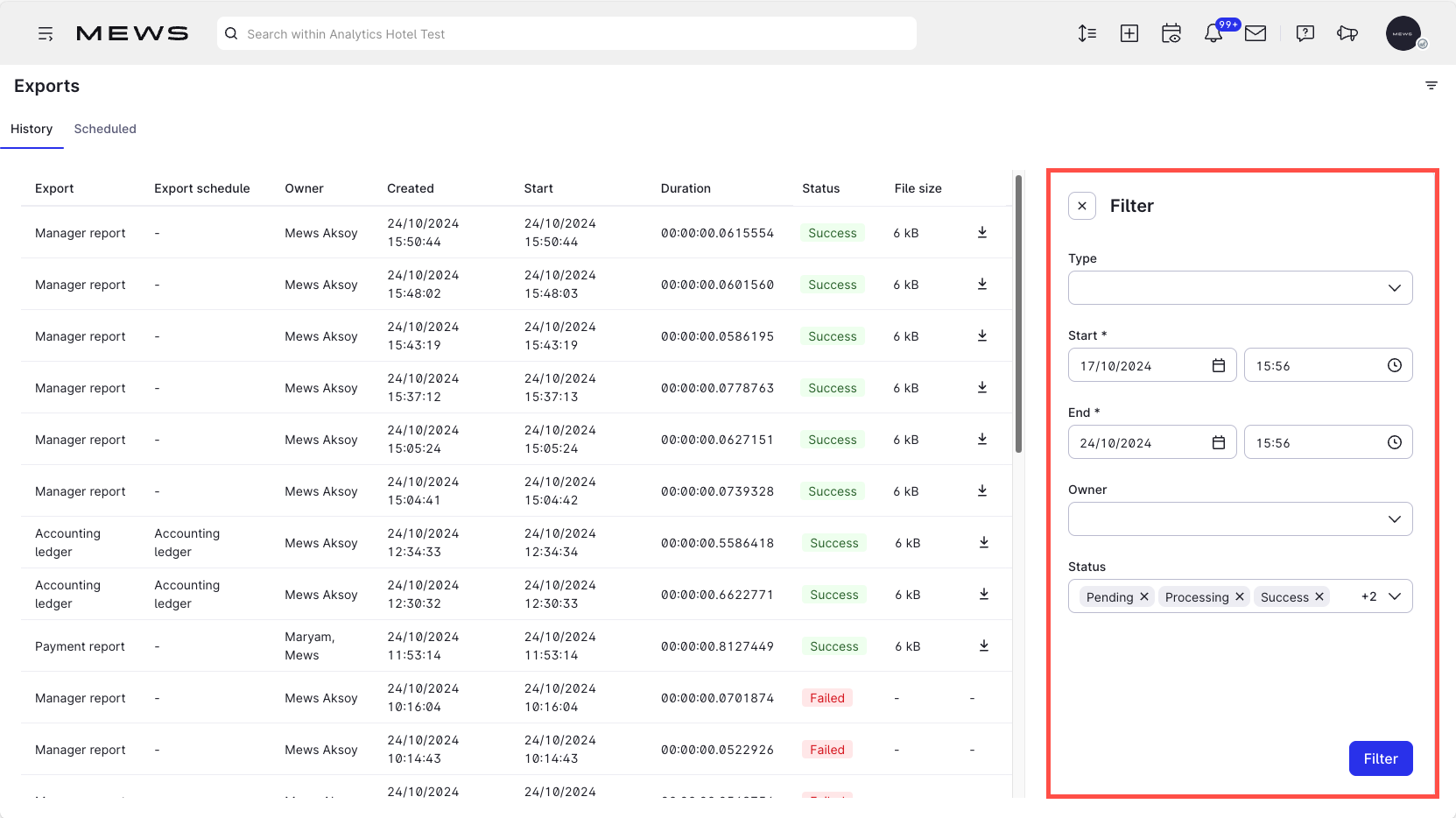Sort by the Duration column header
The image size is (1456, 818).
coord(686,188)
